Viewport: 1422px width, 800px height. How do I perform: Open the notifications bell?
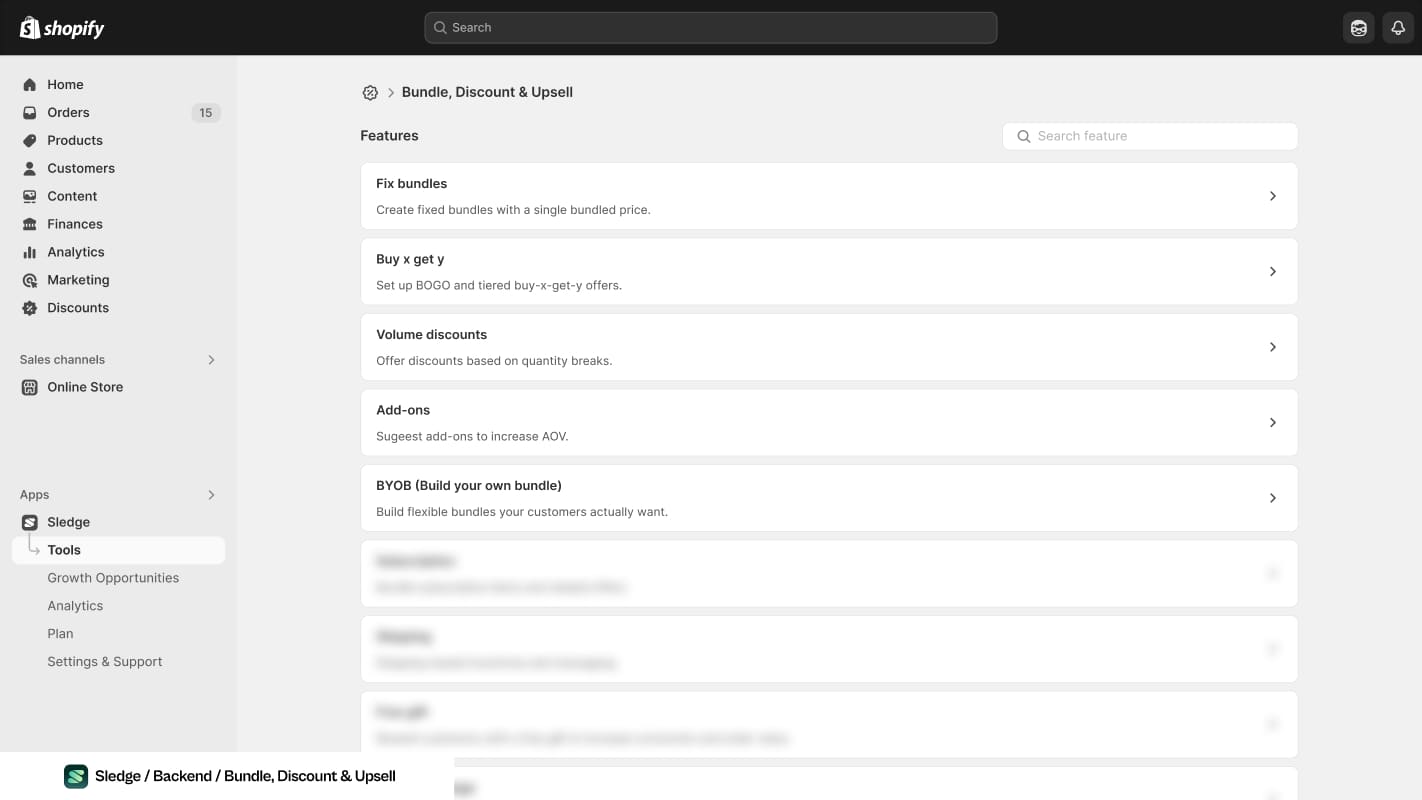1398,28
